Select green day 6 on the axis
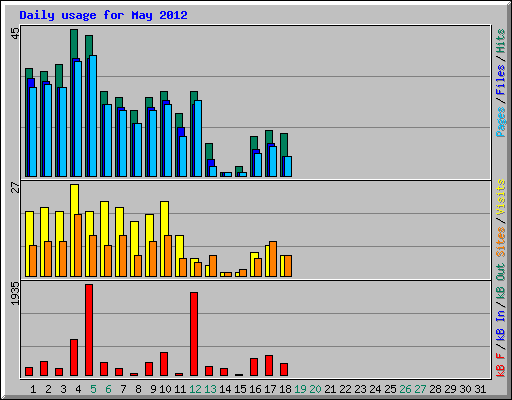The image size is (512, 400). click(108, 389)
